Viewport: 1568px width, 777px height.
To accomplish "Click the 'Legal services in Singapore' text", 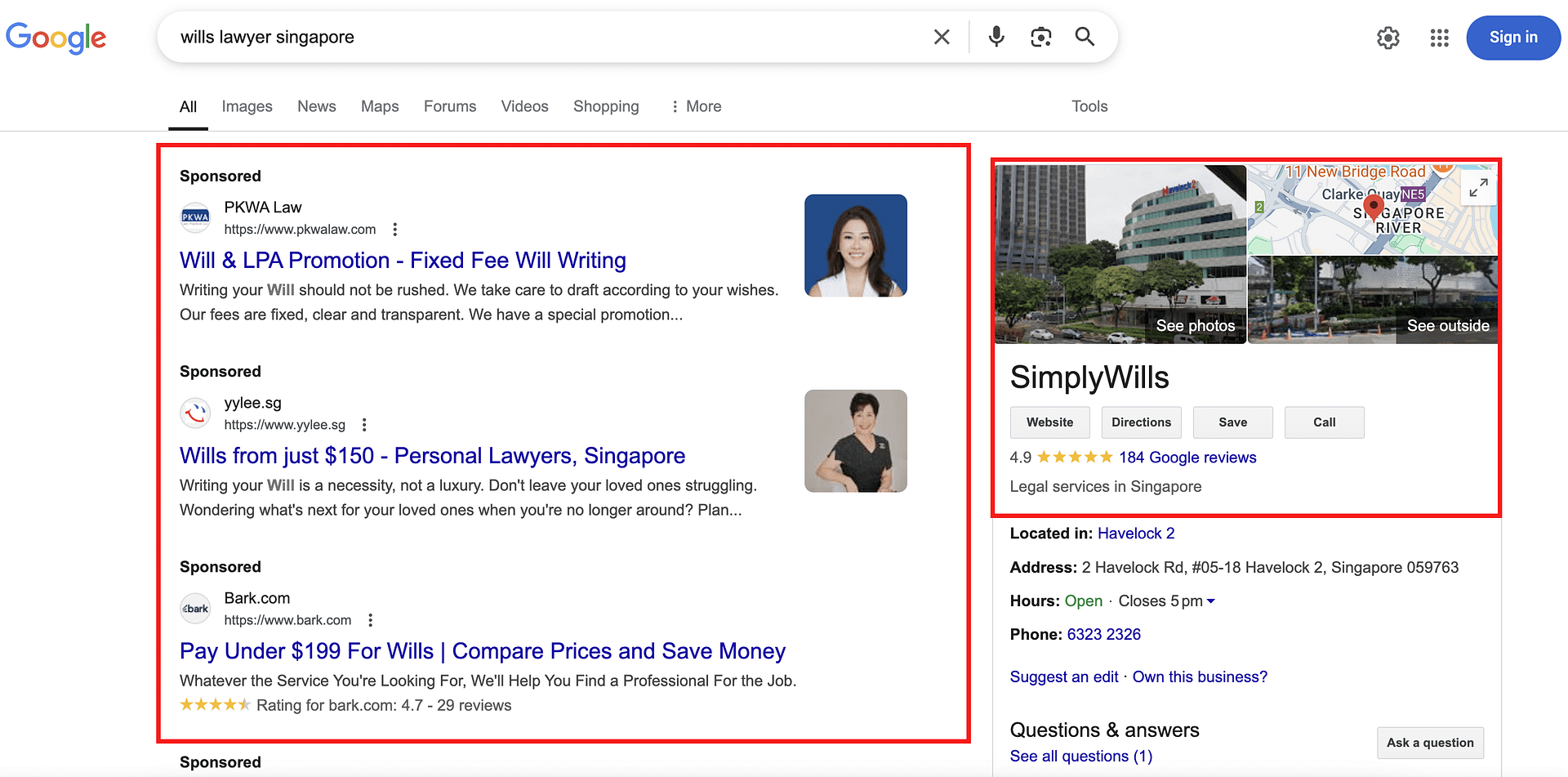I will (1106, 487).
